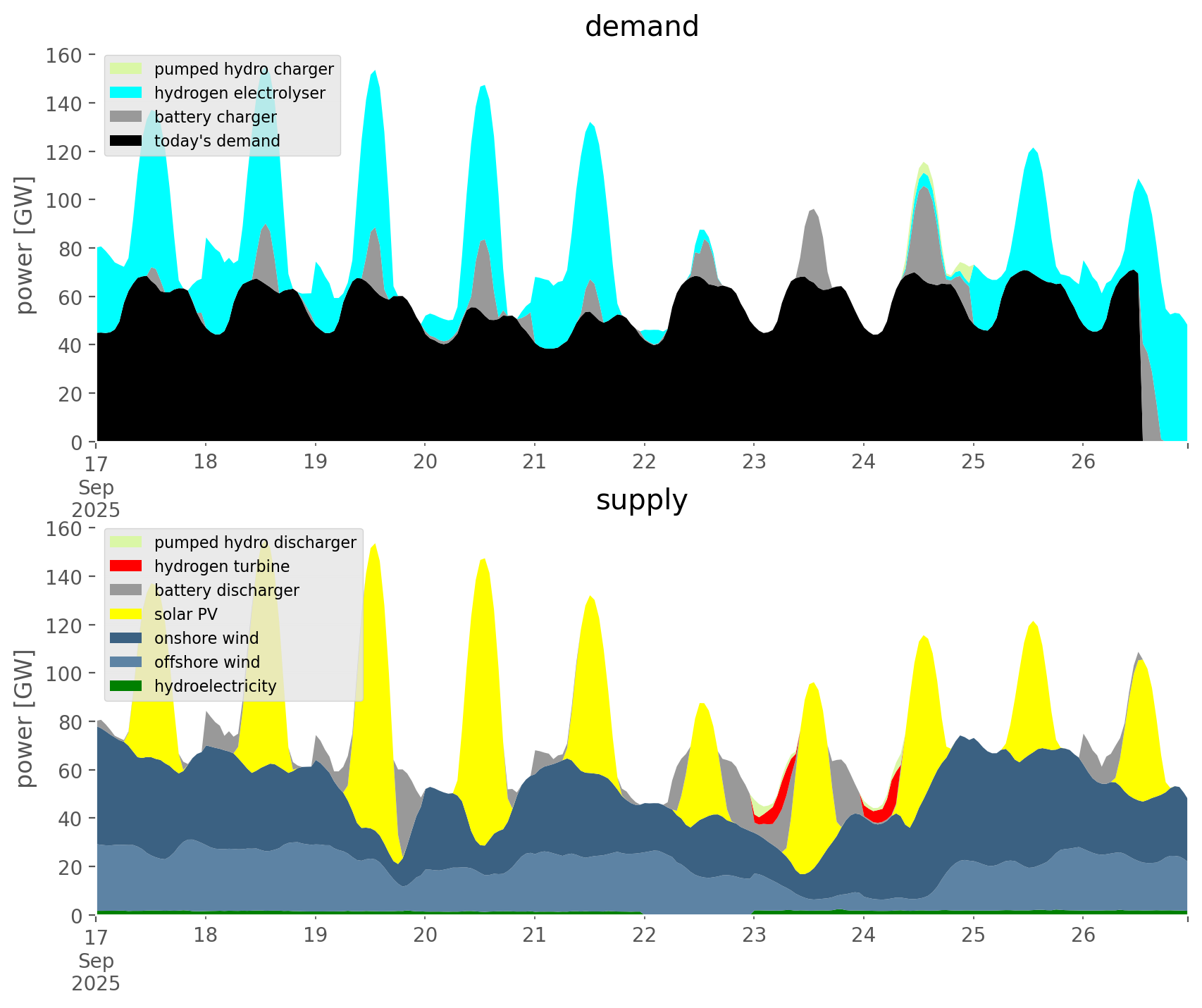The height and width of the screenshot is (1008, 1202).
Task: Click the "supply" chart title
Action: pyautogui.click(x=641, y=500)
